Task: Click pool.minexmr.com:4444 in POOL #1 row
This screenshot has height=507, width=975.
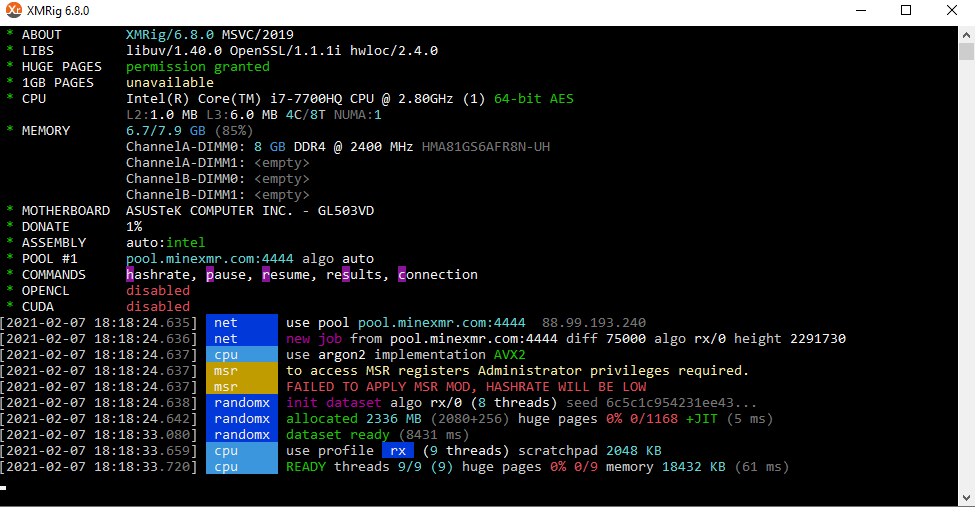Action: click(210, 258)
